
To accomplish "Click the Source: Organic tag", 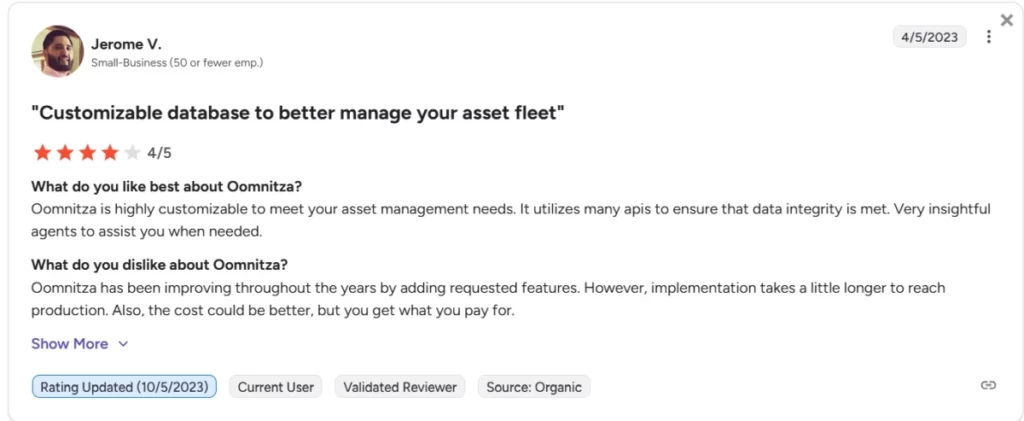I will pos(534,387).
